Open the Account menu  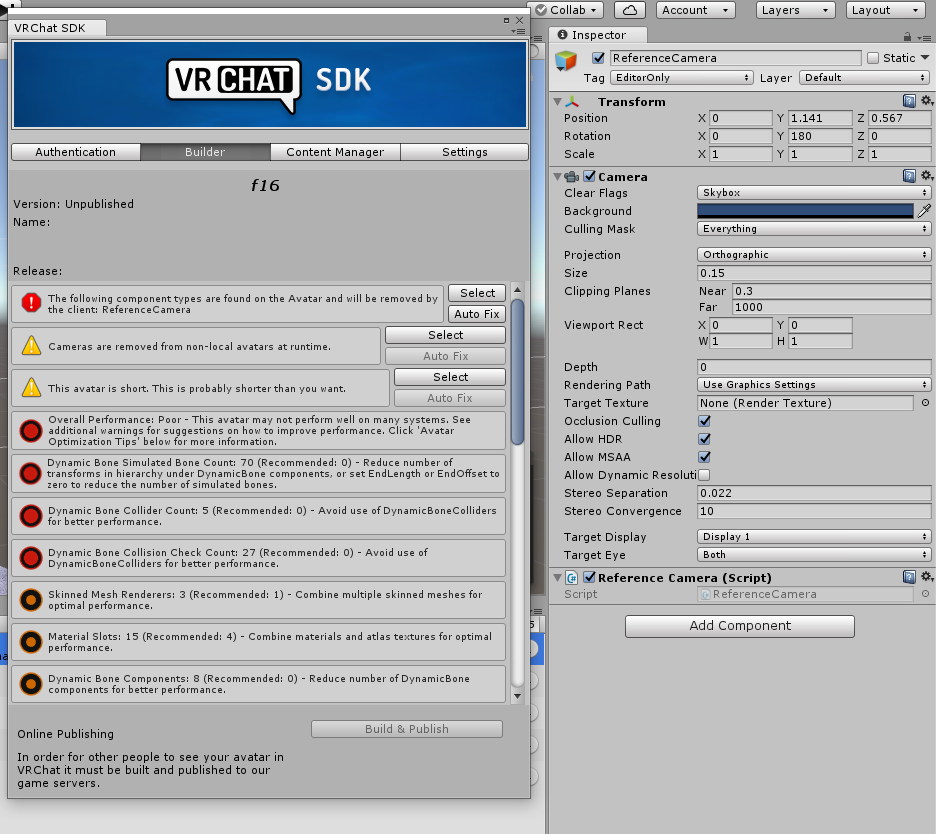click(695, 10)
